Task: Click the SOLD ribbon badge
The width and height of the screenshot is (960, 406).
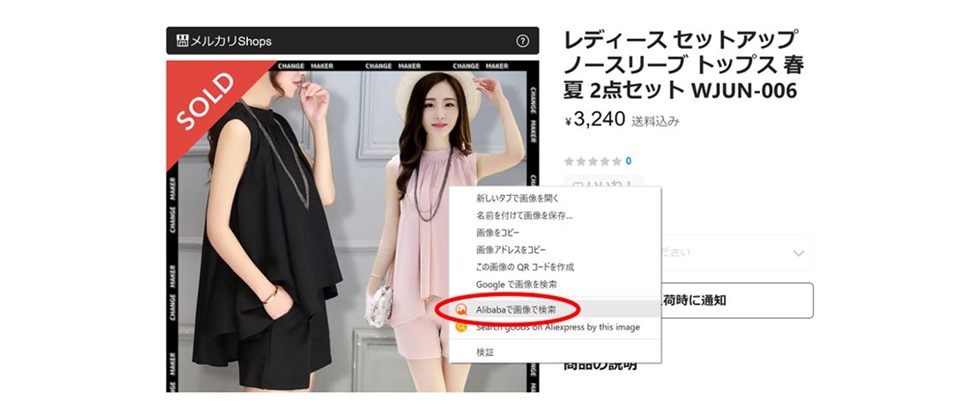Action: (x=205, y=101)
